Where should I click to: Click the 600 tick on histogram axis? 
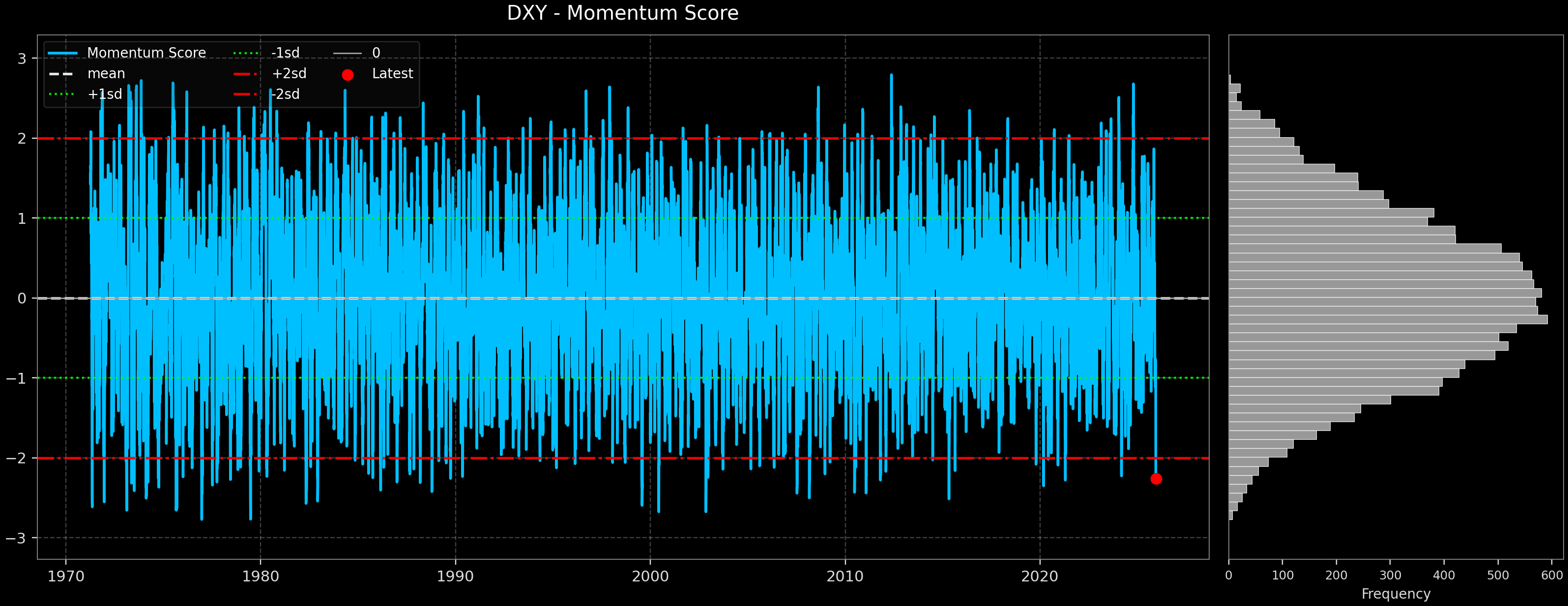click(1552, 576)
